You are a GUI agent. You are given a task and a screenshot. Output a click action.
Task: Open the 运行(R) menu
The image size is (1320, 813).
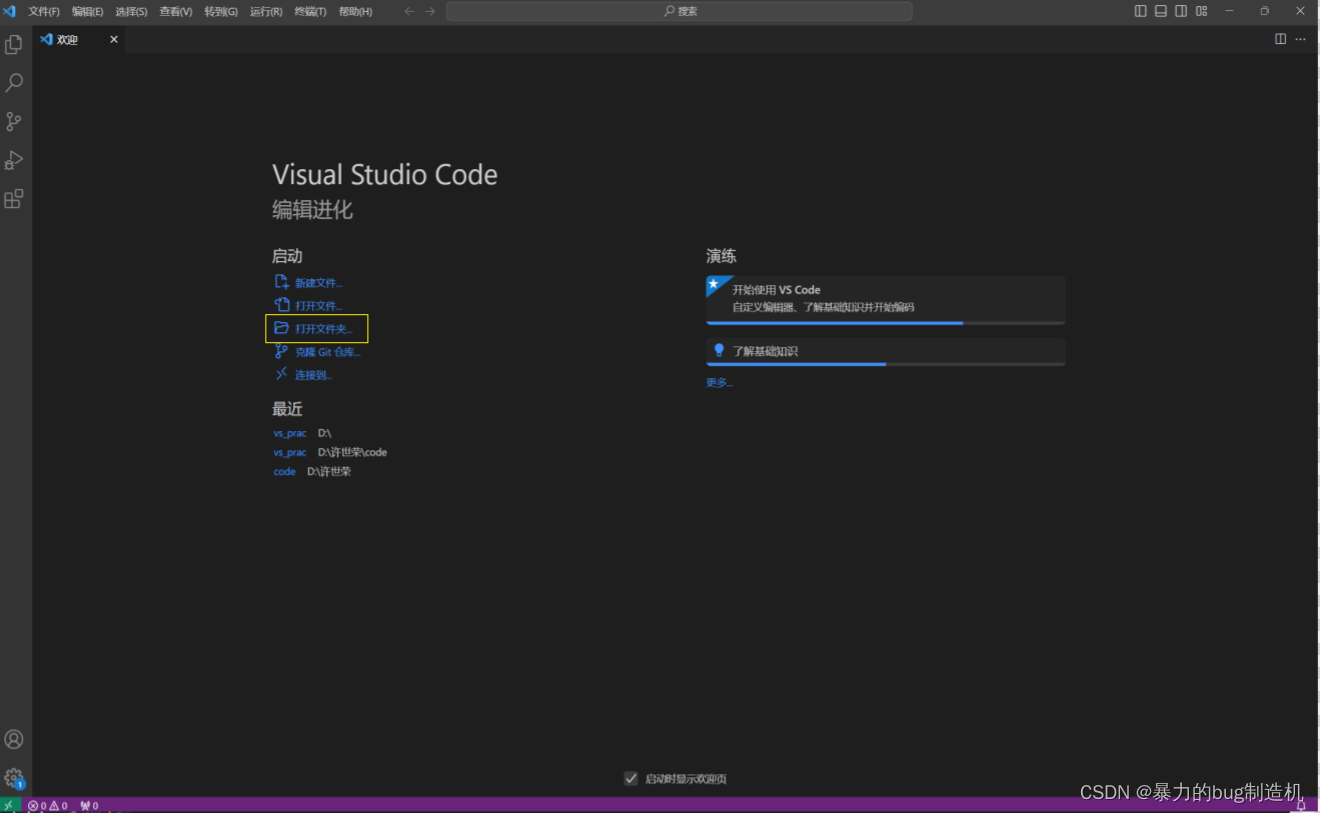(x=266, y=11)
